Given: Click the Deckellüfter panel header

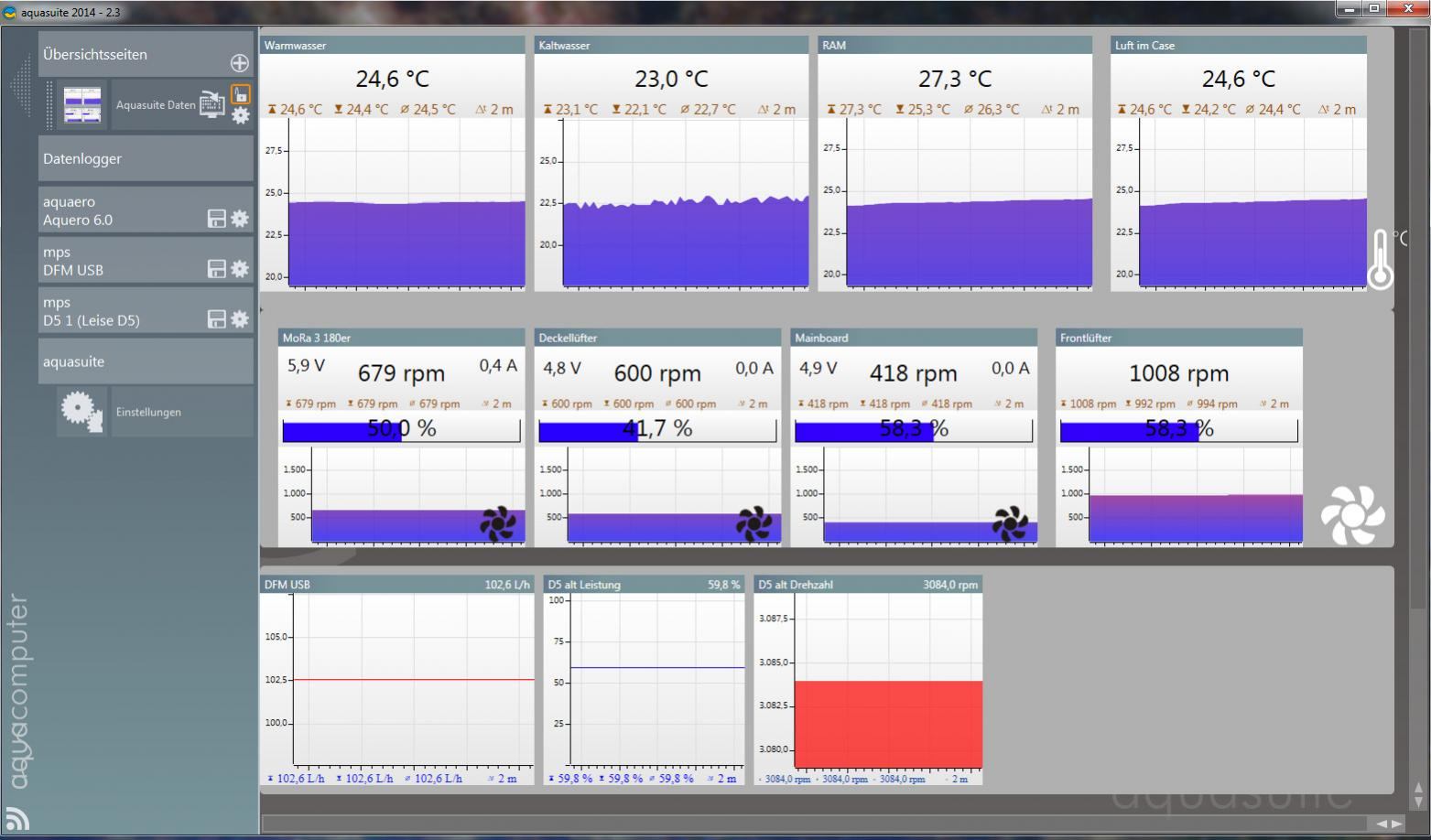Looking at the screenshot, I should pos(657,338).
